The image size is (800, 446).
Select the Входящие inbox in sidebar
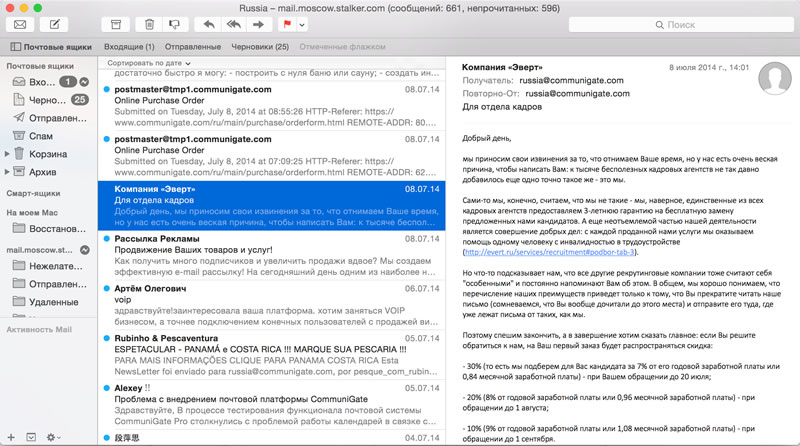click(43, 82)
